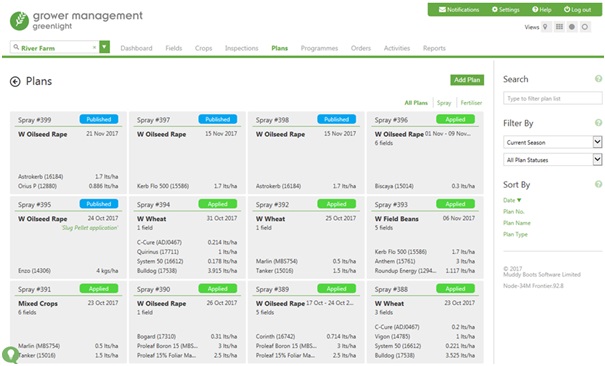Open the Reports tab
The width and height of the screenshot is (605, 366).
pyautogui.click(x=434, y=48)
